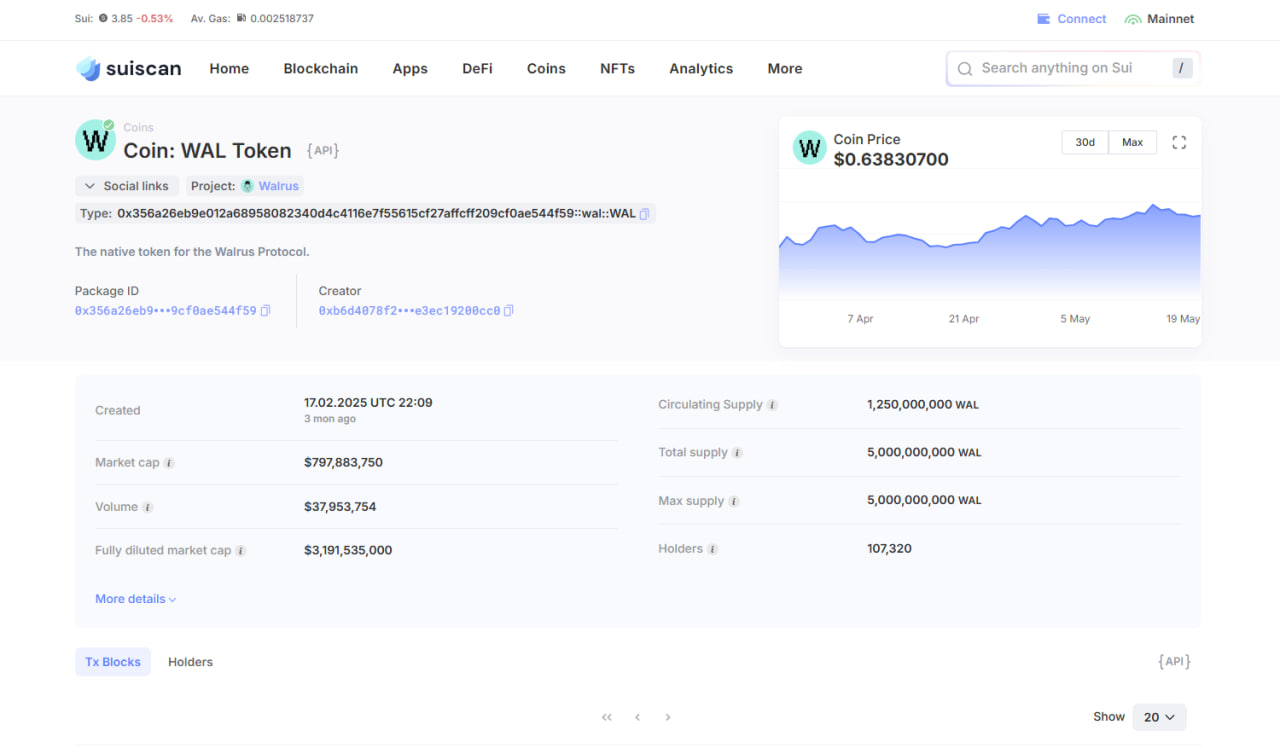Expand More details section

[x=136, y=599]
